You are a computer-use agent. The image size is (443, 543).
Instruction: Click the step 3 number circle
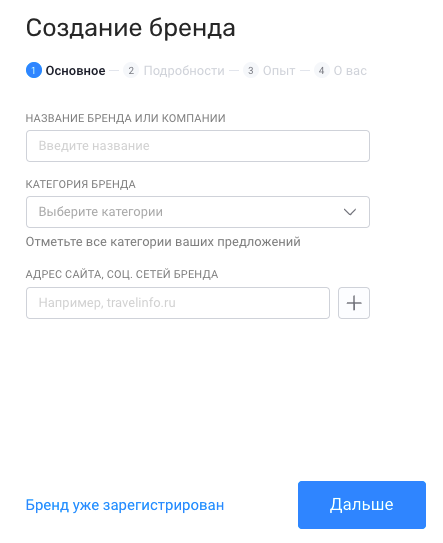pyautogui.click(x=250, y=71)
